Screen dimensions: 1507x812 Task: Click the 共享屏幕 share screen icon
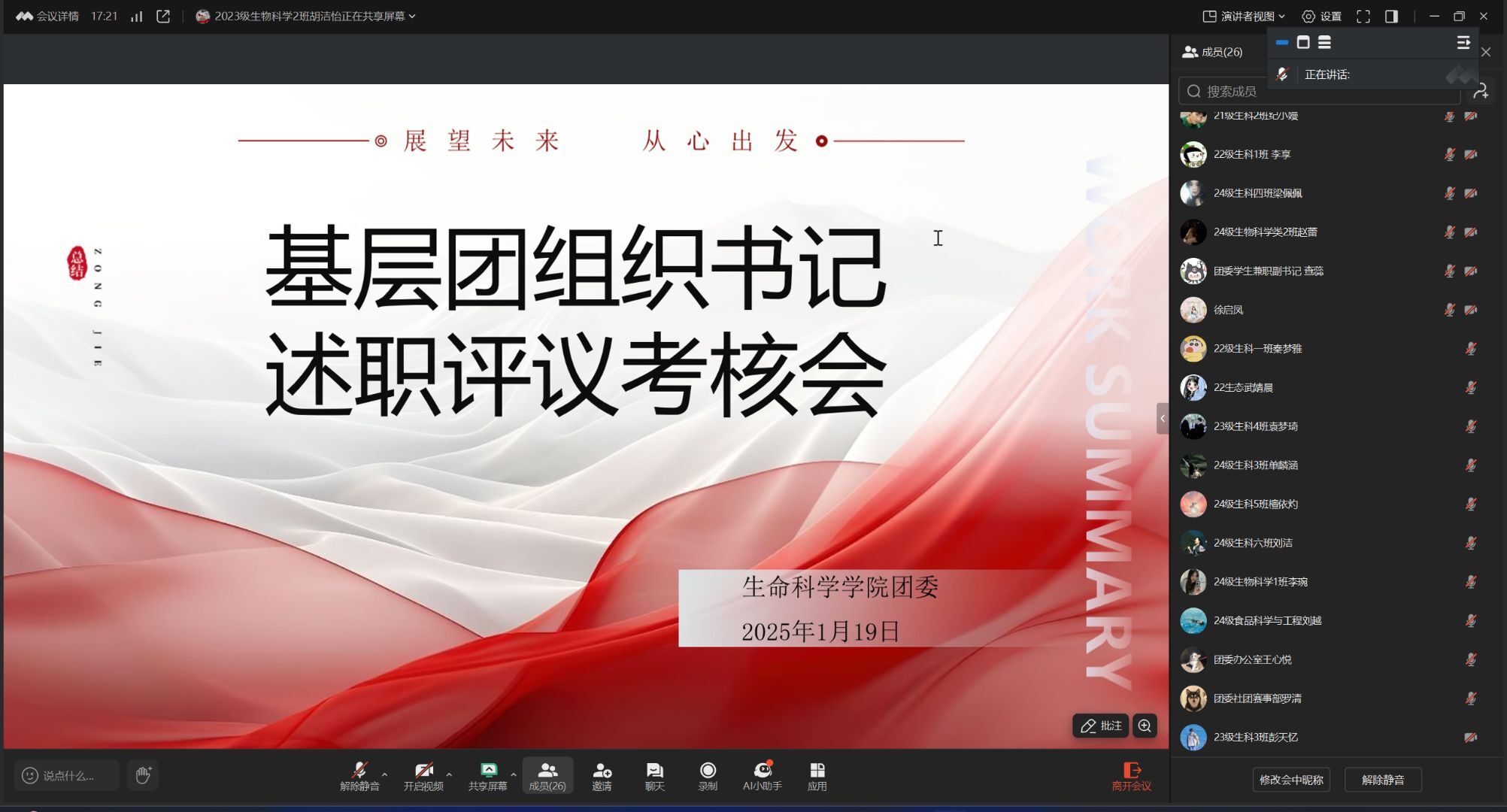coord(488,771)
